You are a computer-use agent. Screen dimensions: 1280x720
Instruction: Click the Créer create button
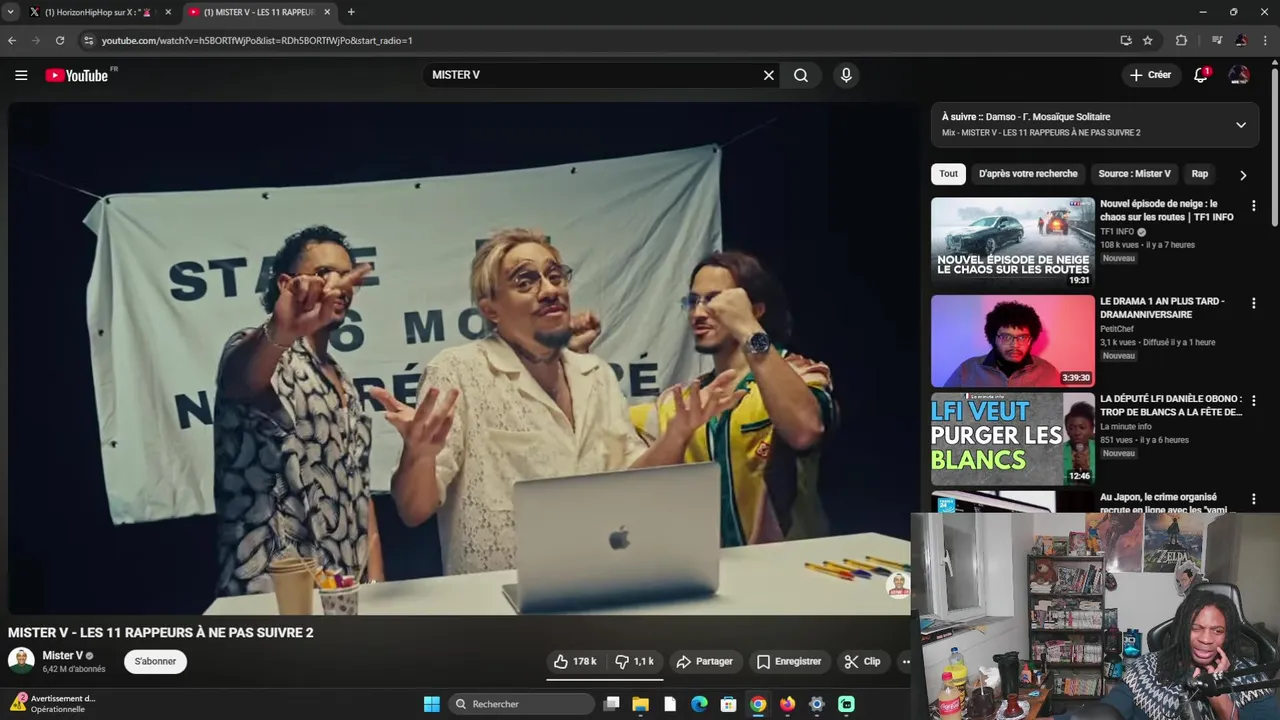click(1150, 75)
